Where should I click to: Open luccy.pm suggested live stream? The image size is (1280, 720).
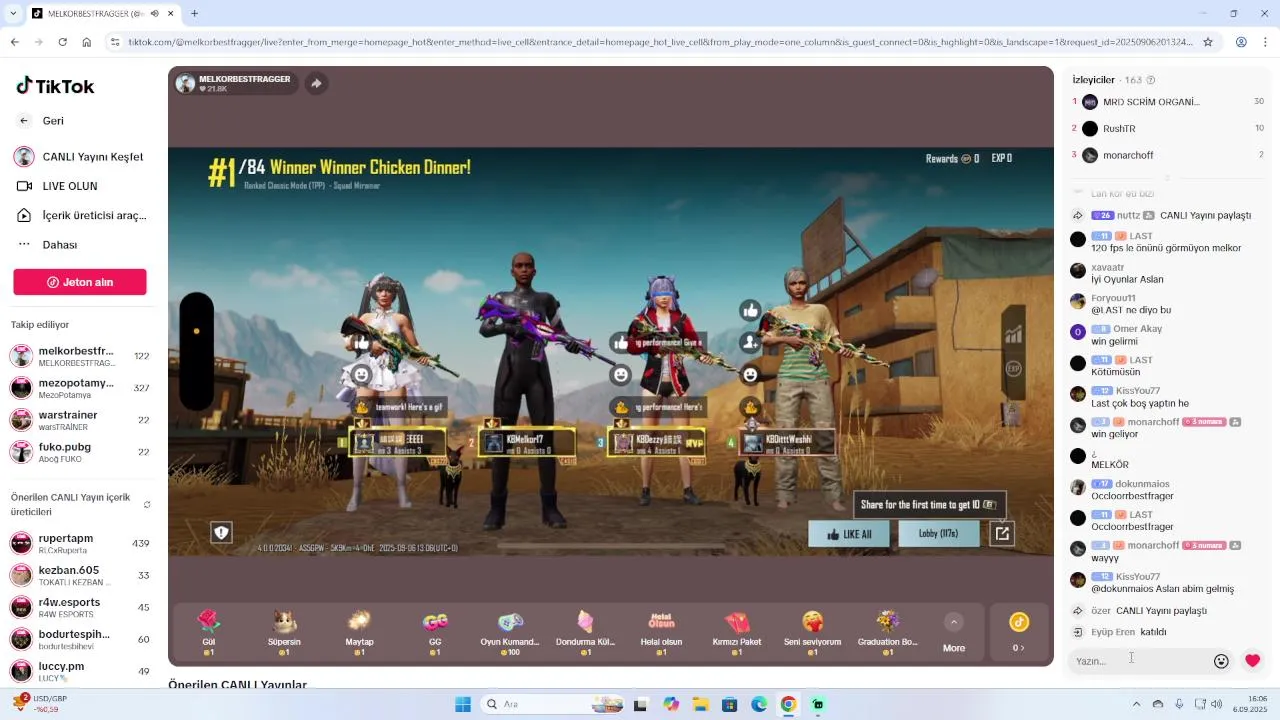(80, 671)
